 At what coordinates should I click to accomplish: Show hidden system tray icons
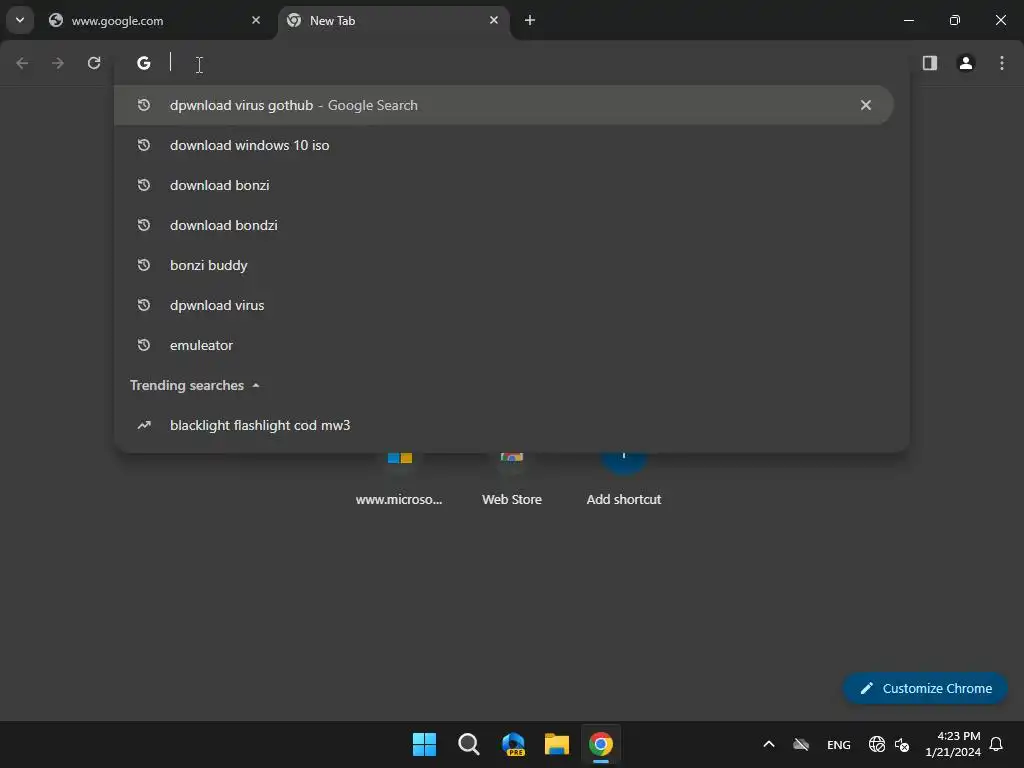769,744
